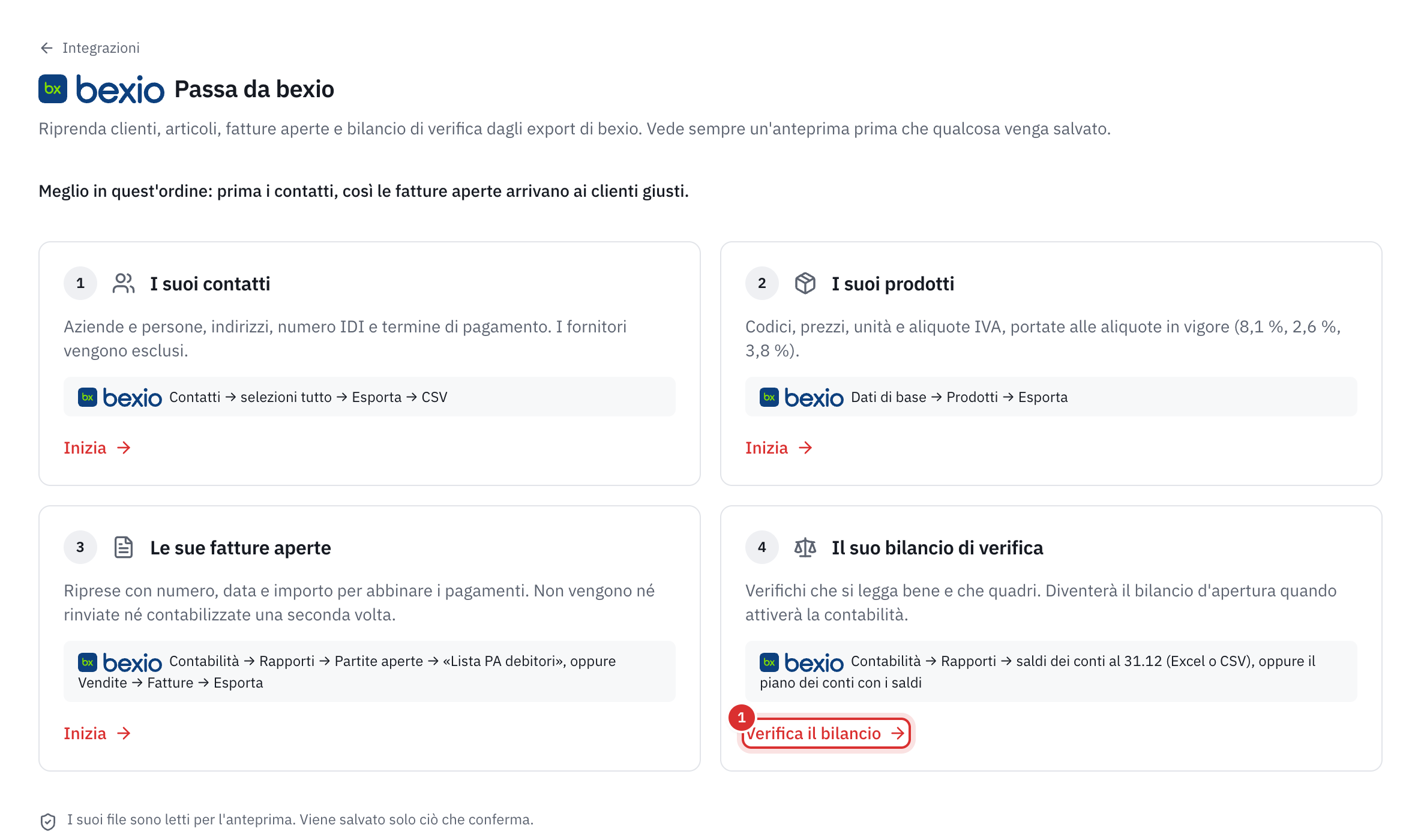Click the 'I suoi contatti' card title
Viewport: 1421px width, 840px height.
[210, 284]
